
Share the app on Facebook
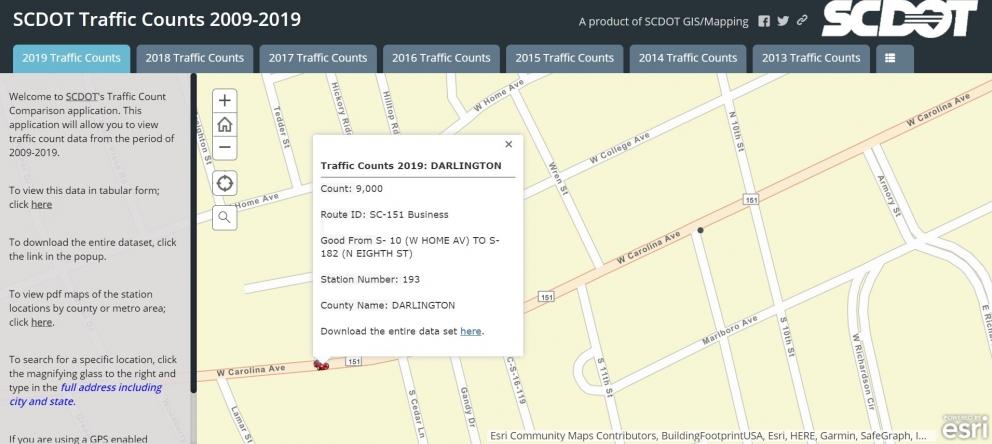764,21
